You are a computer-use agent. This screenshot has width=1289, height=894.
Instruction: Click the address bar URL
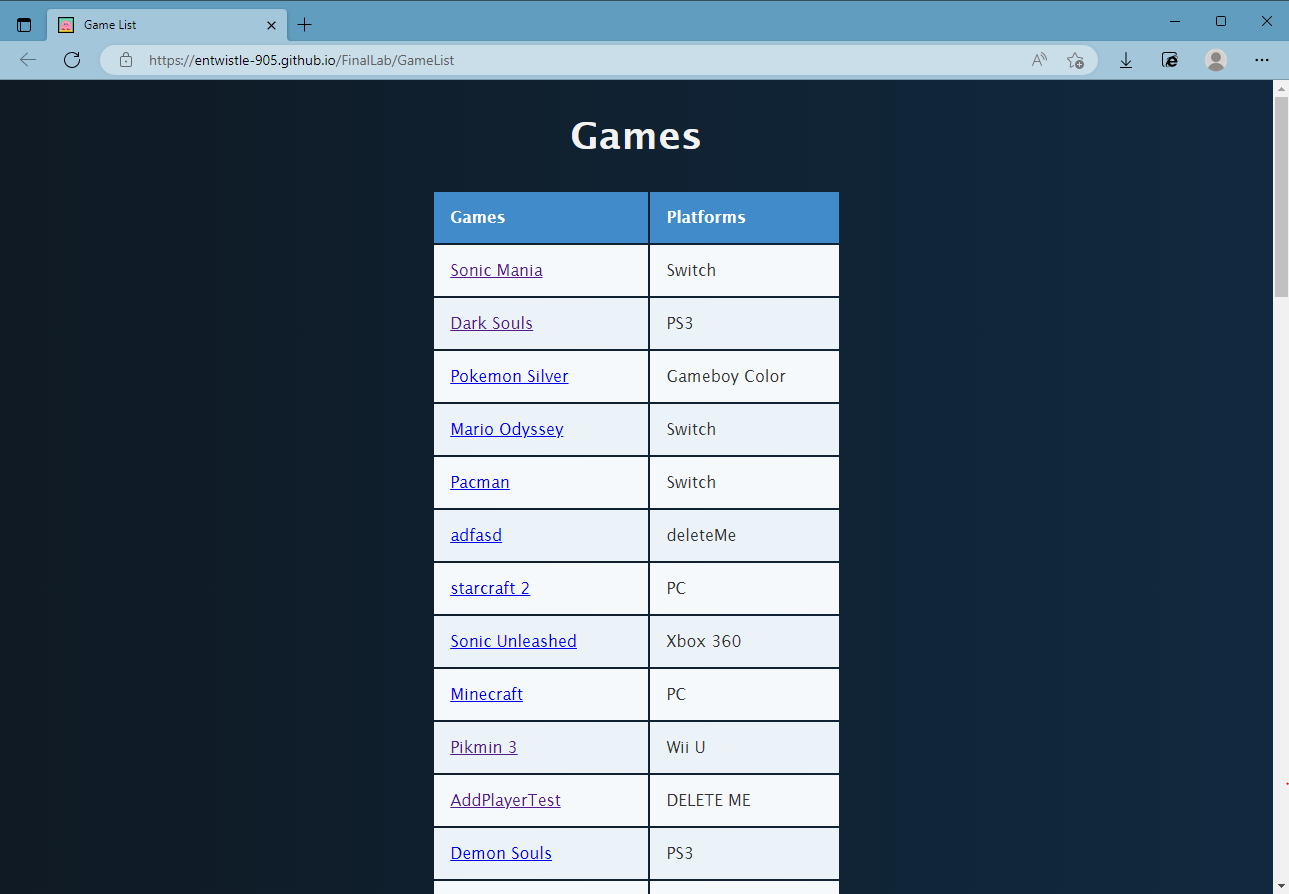click(x=301, y=60)
